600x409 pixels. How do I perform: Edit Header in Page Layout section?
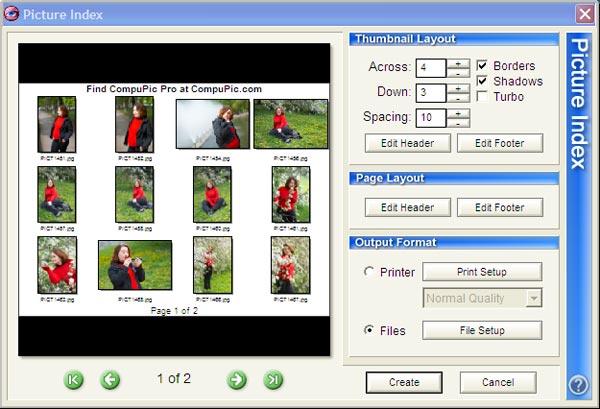point(408,207)
